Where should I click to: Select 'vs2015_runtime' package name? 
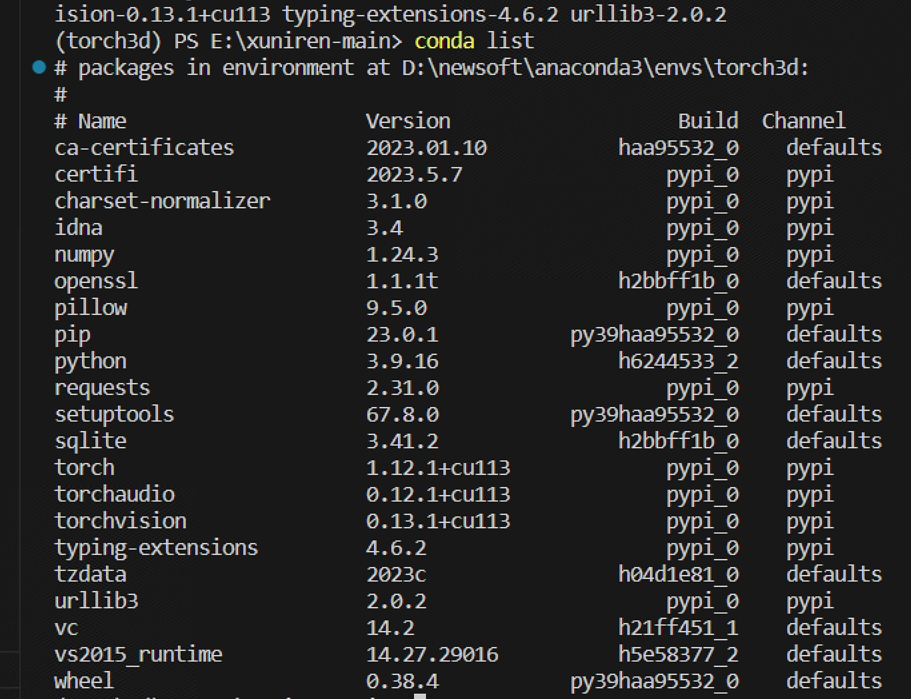click(138, 655)
